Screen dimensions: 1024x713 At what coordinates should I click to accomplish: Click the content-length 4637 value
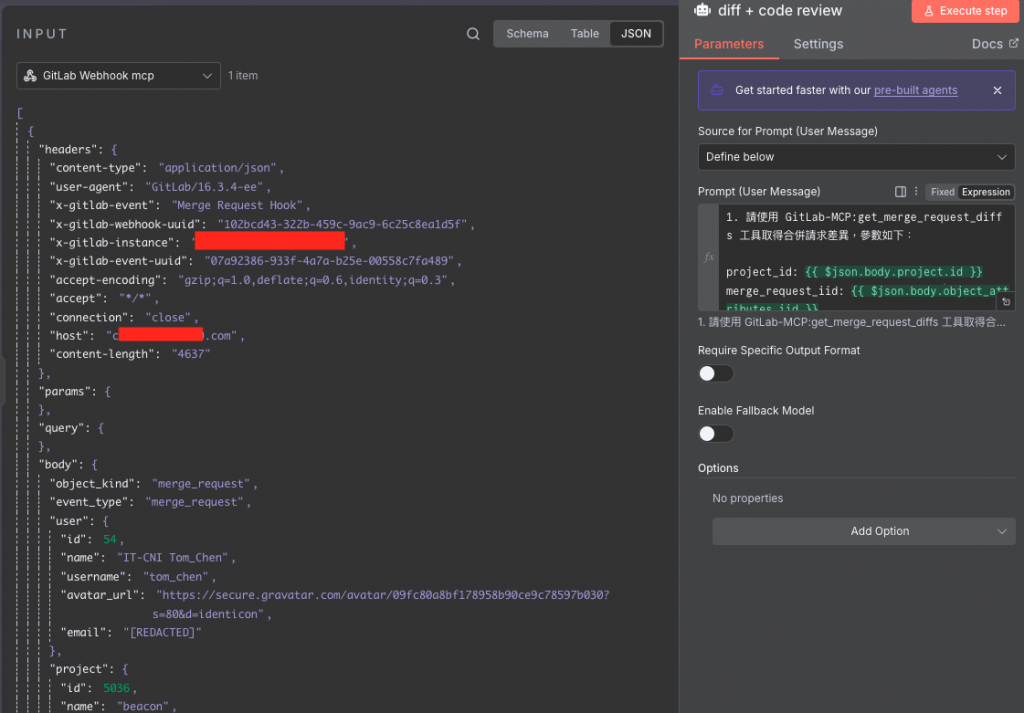[191, 354]
